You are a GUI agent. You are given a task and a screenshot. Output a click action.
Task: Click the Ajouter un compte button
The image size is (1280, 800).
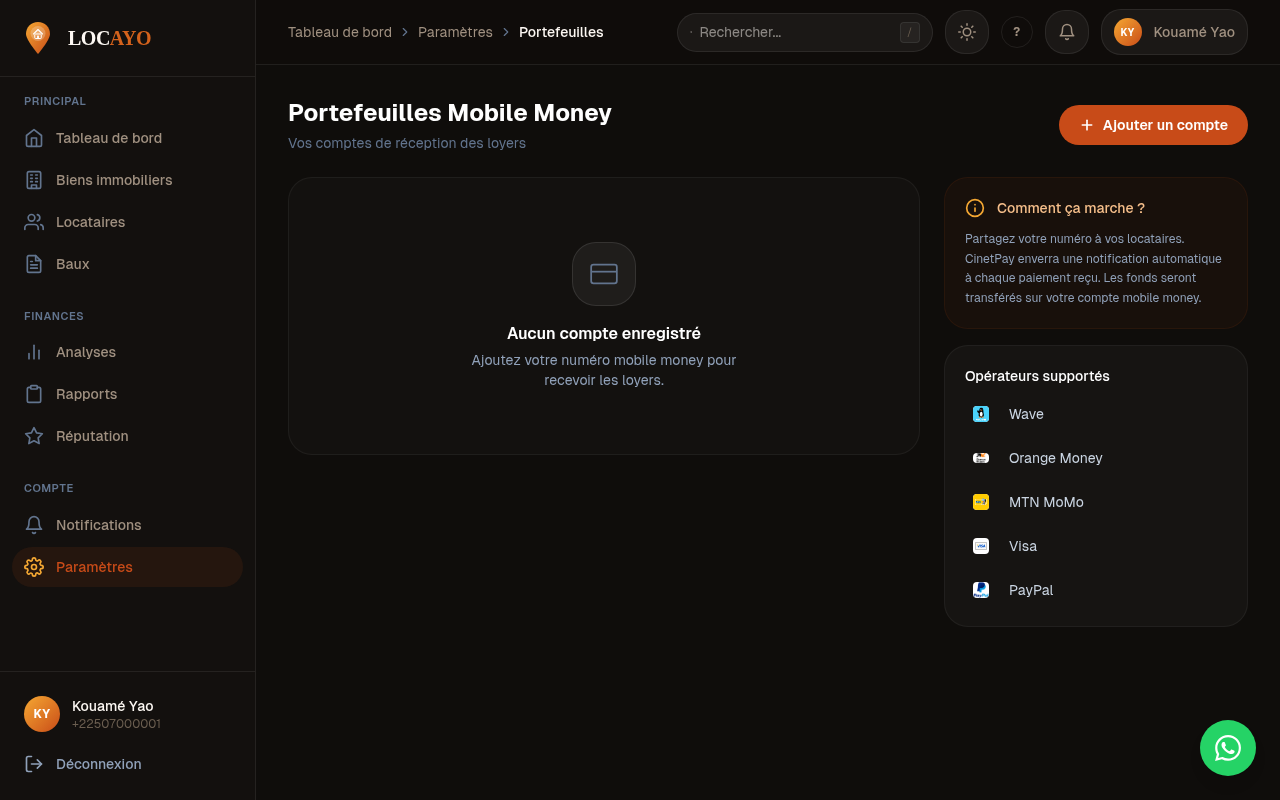[x=1153, y=125]
